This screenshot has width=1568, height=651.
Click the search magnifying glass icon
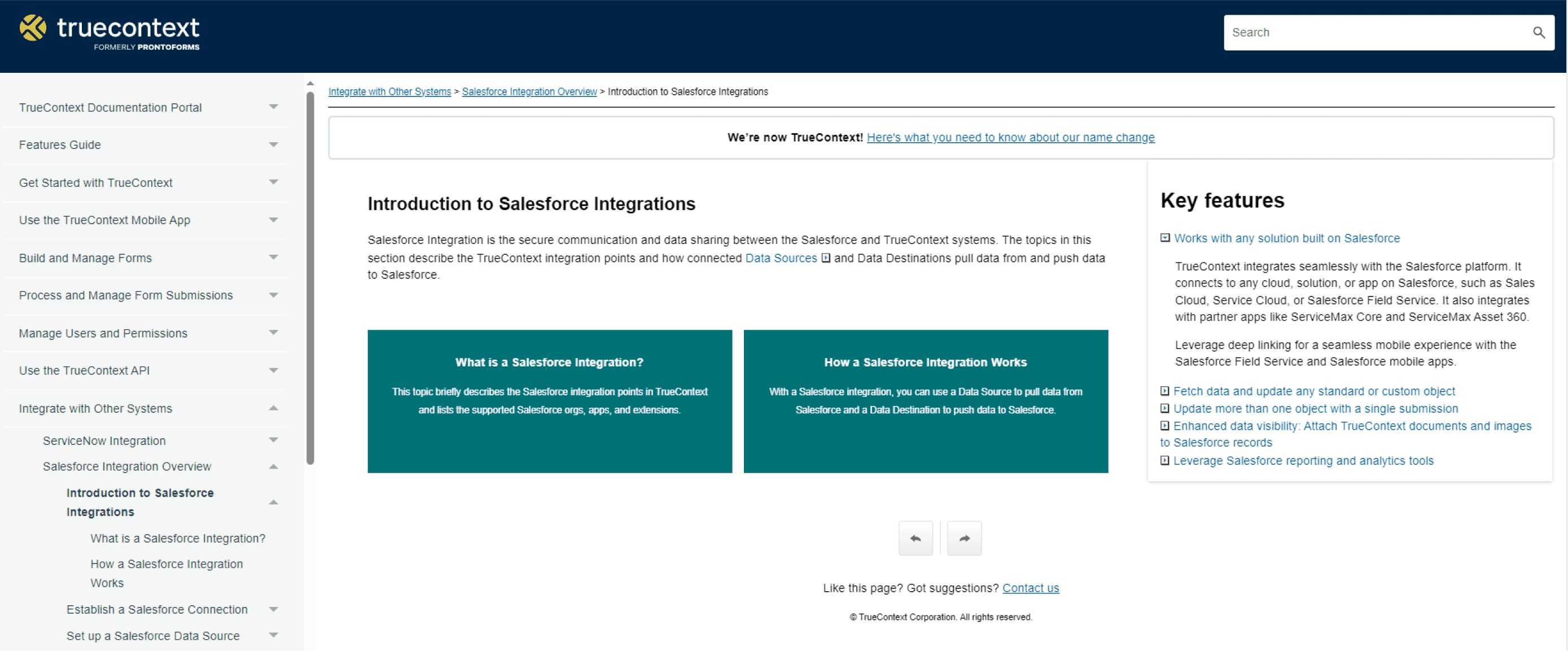tap(1539, 32)
